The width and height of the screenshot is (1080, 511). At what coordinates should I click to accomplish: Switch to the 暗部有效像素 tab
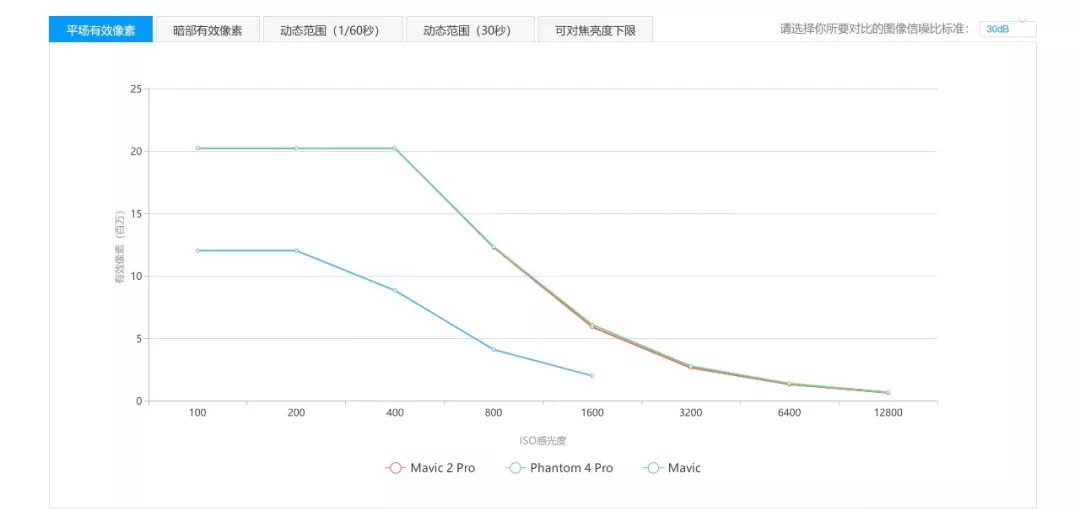(x=207, y=30)
